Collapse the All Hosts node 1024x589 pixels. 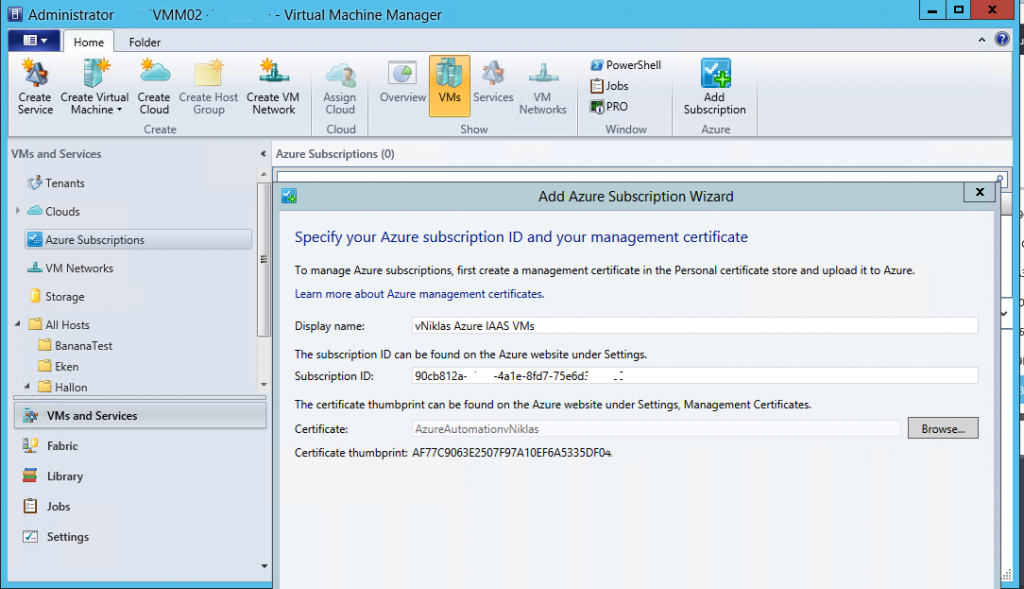click(18, 324)
